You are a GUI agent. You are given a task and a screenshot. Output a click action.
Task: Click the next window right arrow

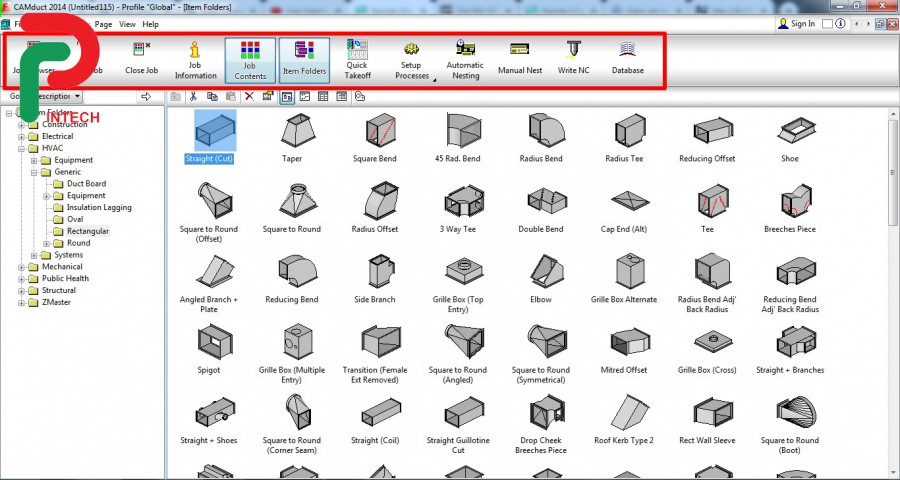point(868,24)
